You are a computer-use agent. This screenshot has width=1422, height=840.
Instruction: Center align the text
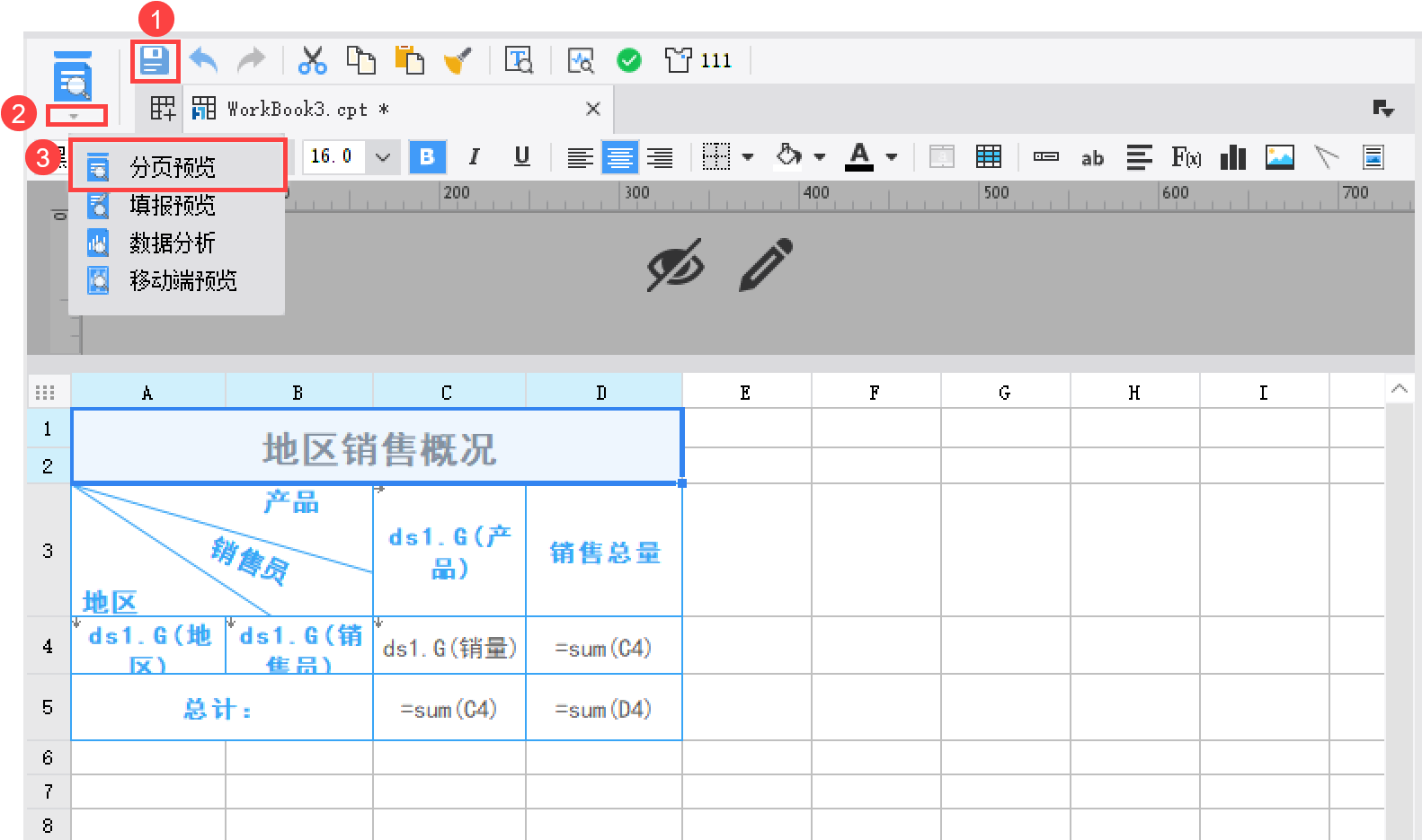tap(619, 157)
